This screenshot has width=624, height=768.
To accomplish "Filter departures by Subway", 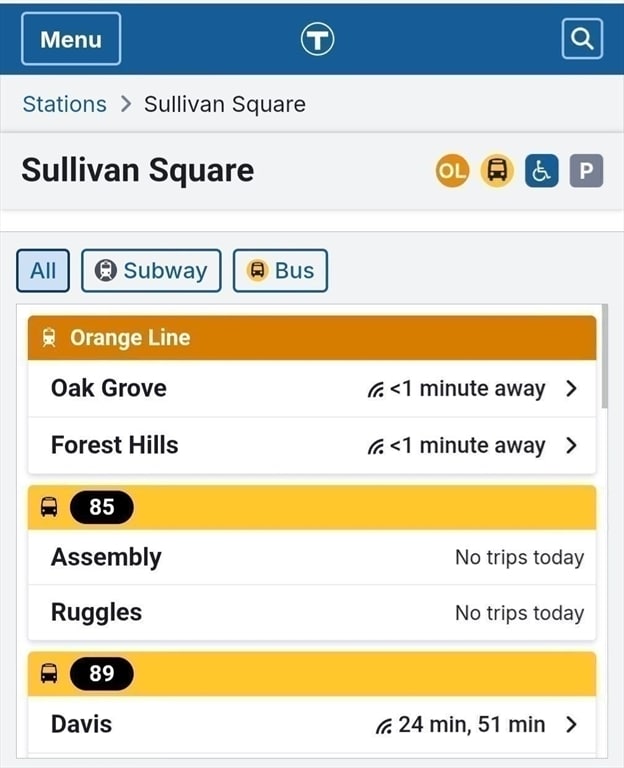I will 151,271.
